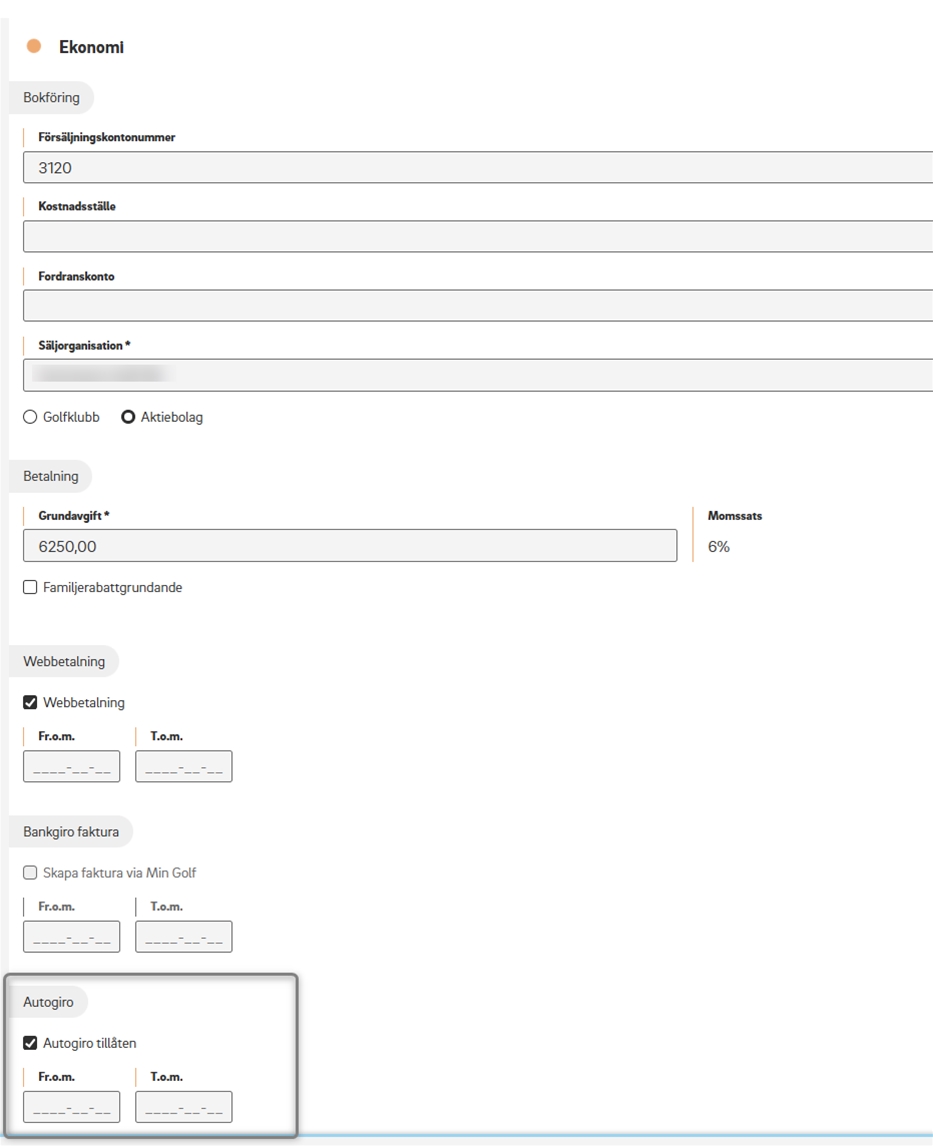Screen dimensions: 933x1146
Task: Choose the Aktiebolag radio option
Action: (x=128, y=417)
